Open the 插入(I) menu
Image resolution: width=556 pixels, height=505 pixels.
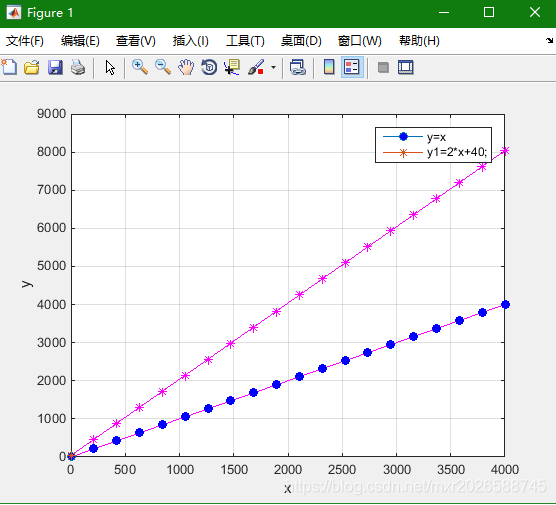[x=191, y=41]
